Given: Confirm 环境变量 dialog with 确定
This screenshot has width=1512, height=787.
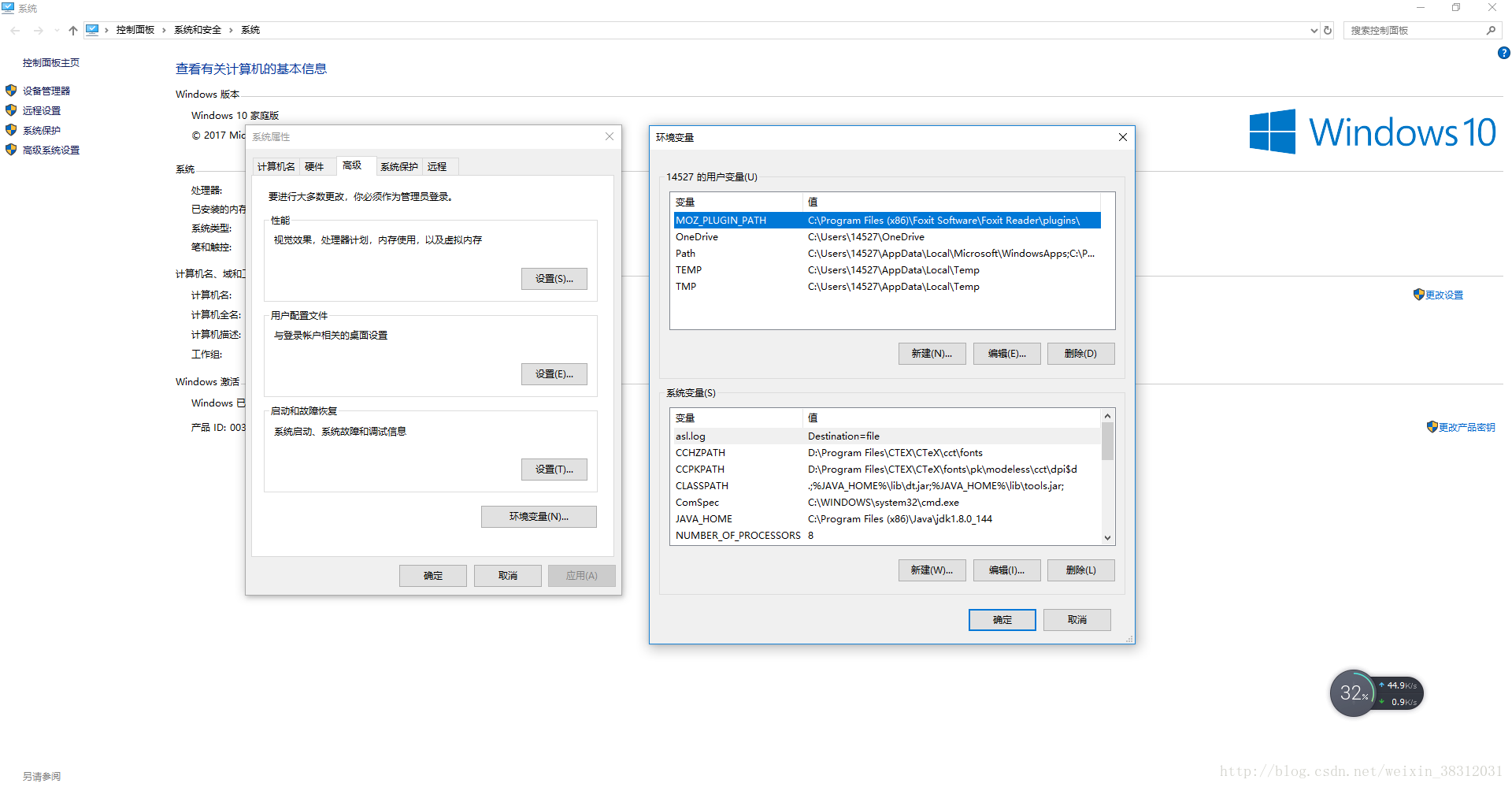Looking at the screenshot, I should (x=1002, y=620).
